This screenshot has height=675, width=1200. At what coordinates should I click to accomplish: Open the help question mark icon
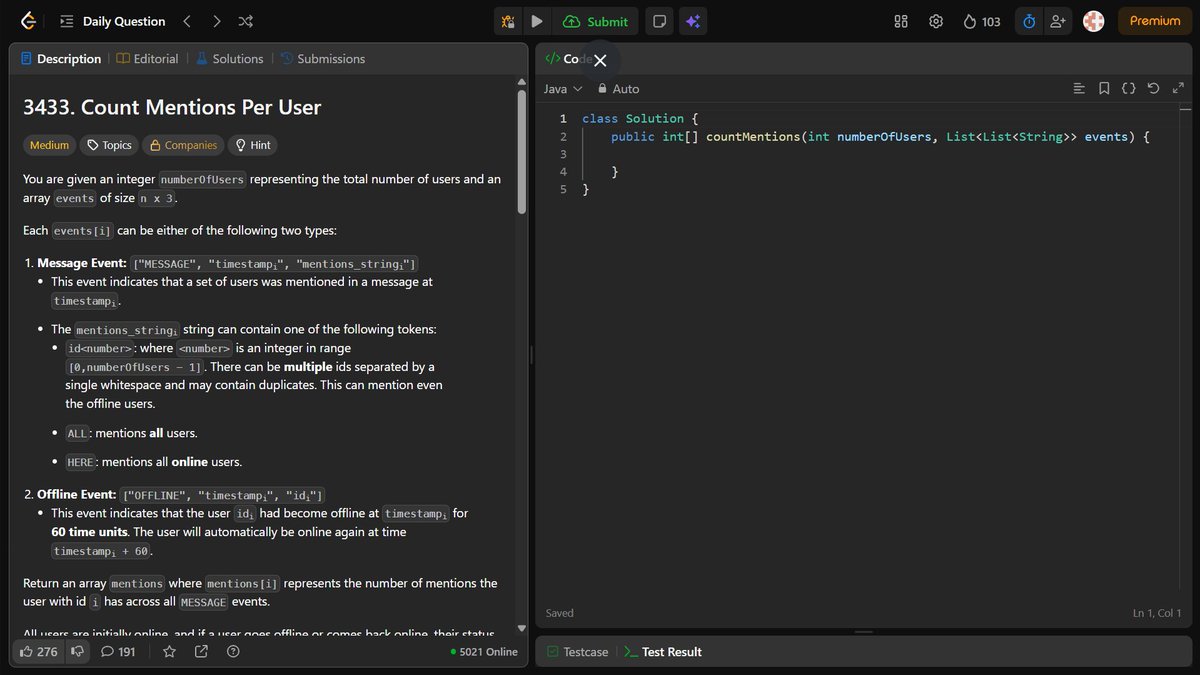[233, 652]
